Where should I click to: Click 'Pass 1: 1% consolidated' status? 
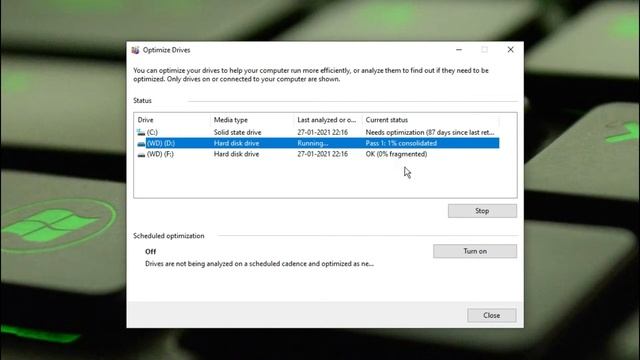(401, 143)
